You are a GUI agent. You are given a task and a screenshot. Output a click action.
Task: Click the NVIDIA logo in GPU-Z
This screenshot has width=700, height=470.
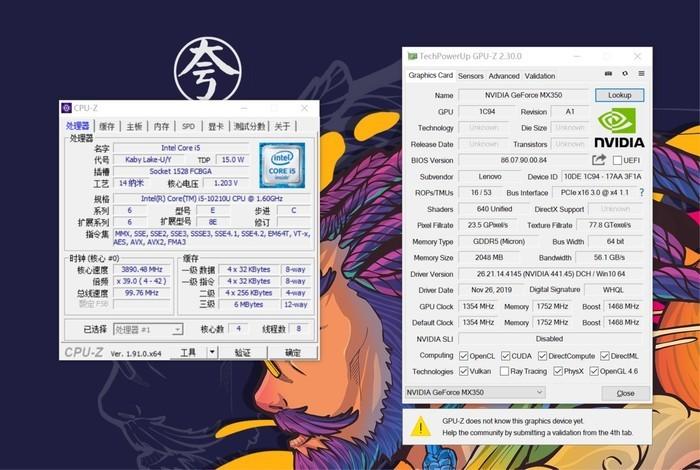619,128
